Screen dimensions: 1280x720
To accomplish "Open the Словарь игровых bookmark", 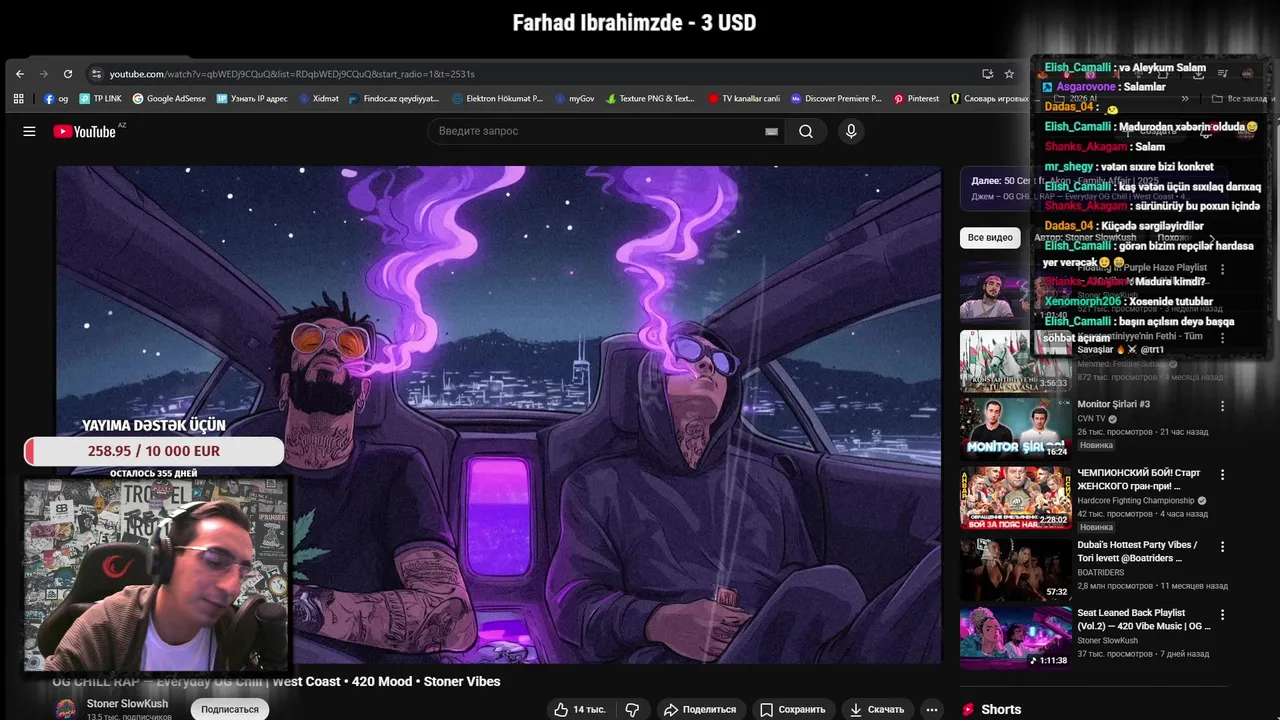I will [x=990, y=99].
